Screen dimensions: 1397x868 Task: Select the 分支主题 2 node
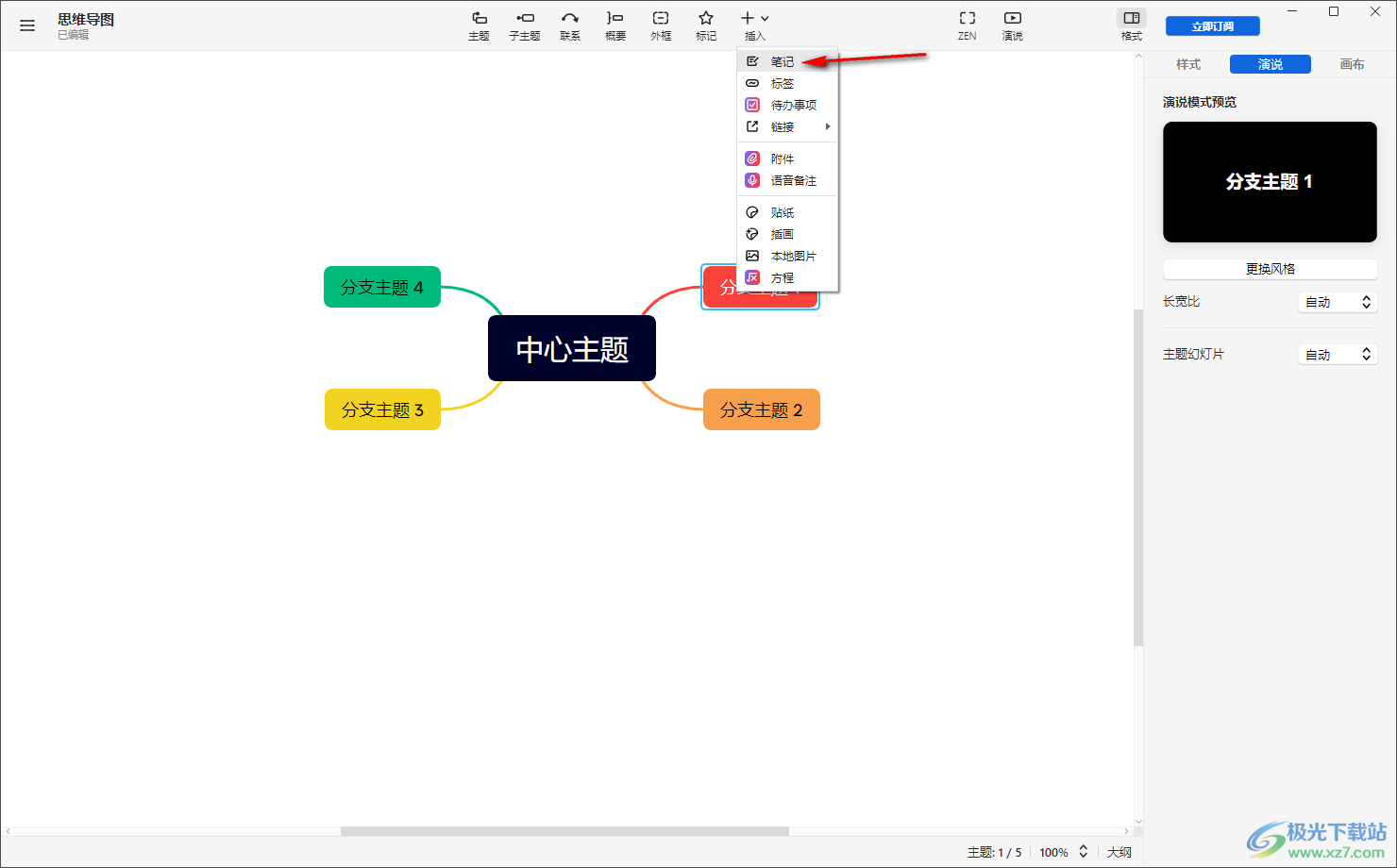tap(762, 409)
